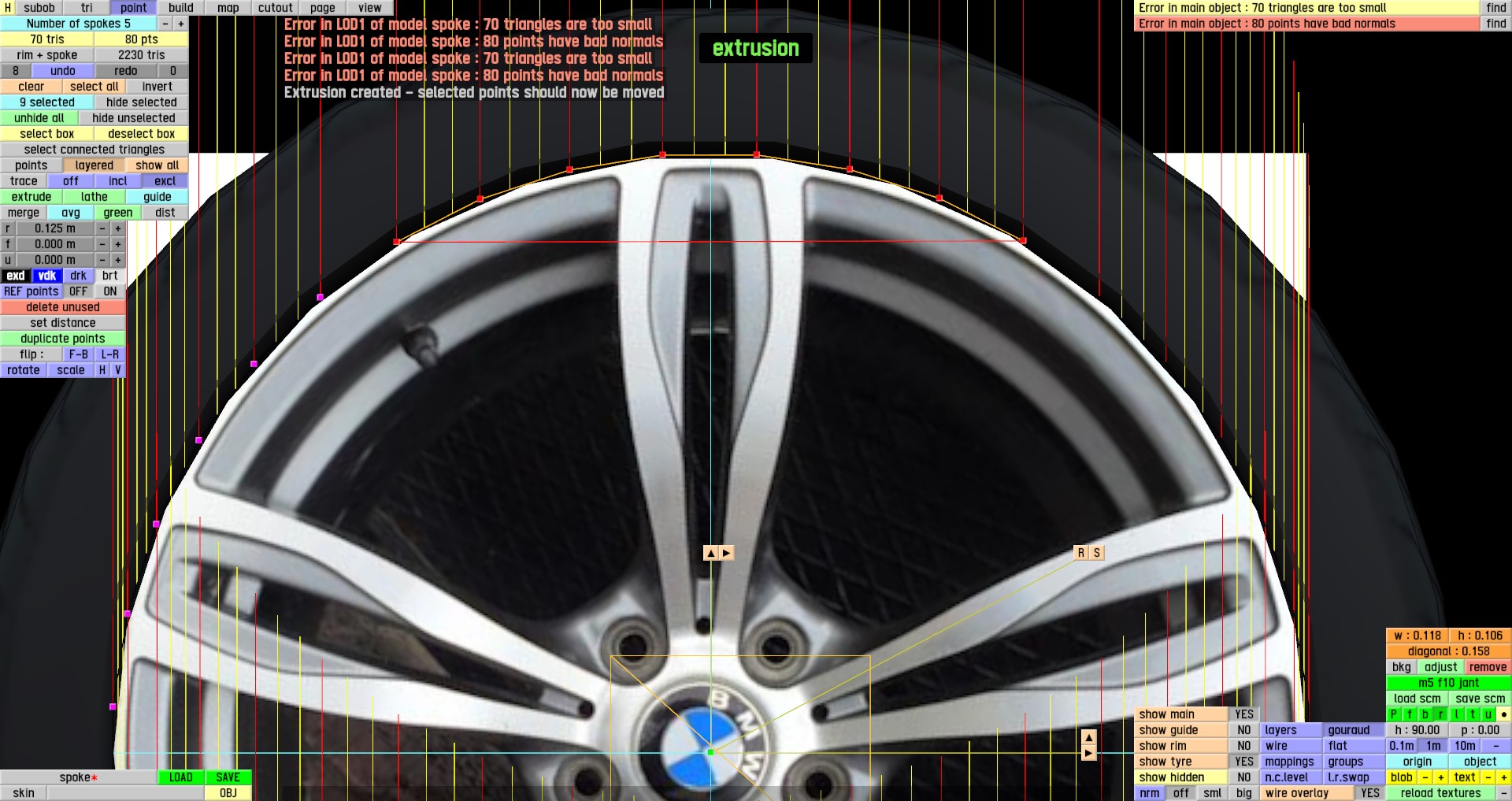
Task: Click the R handle in the viewport
Action: pos(1081,553)
